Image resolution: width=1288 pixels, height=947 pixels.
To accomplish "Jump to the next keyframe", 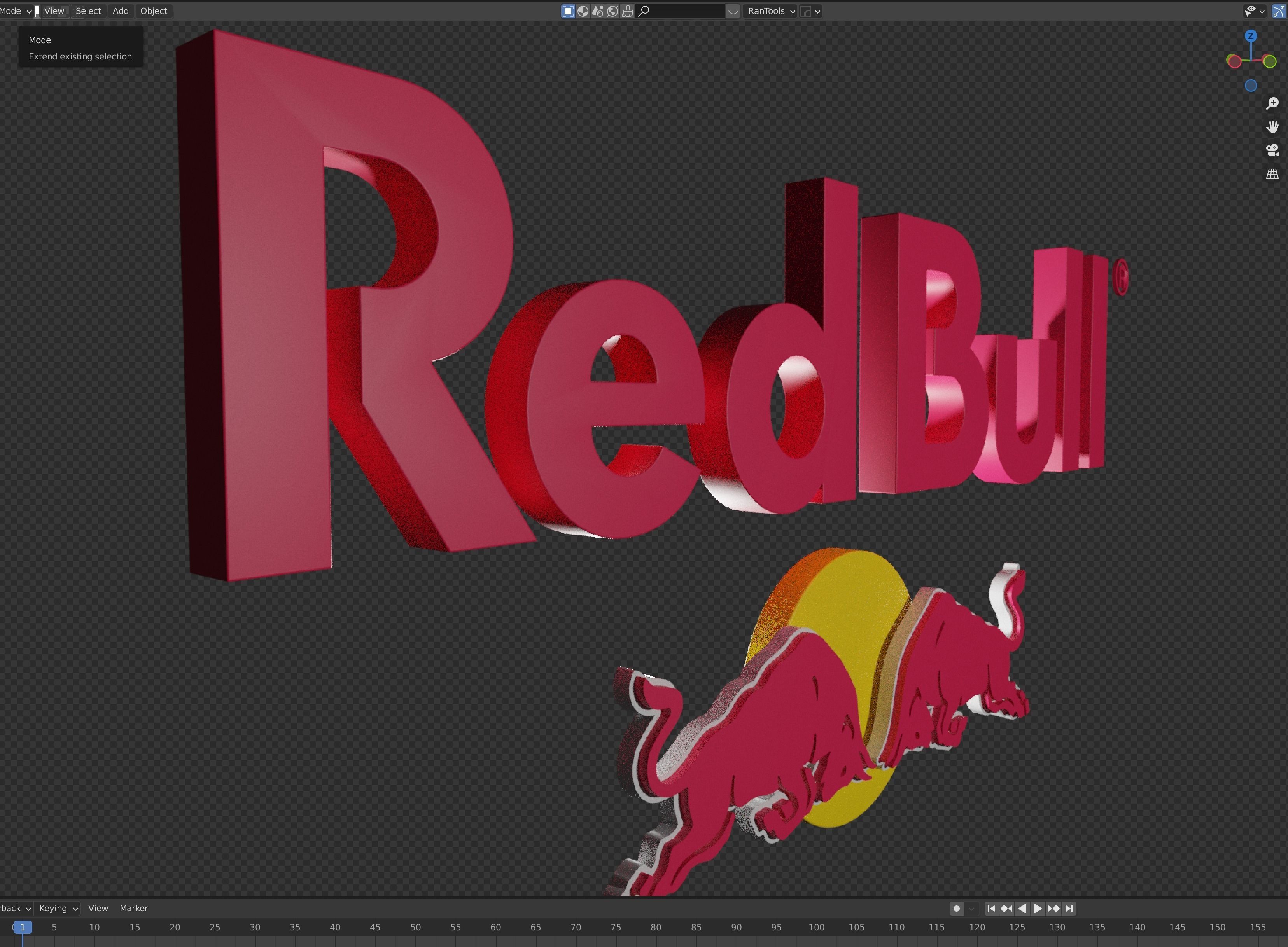I will tap(1053, 909).
